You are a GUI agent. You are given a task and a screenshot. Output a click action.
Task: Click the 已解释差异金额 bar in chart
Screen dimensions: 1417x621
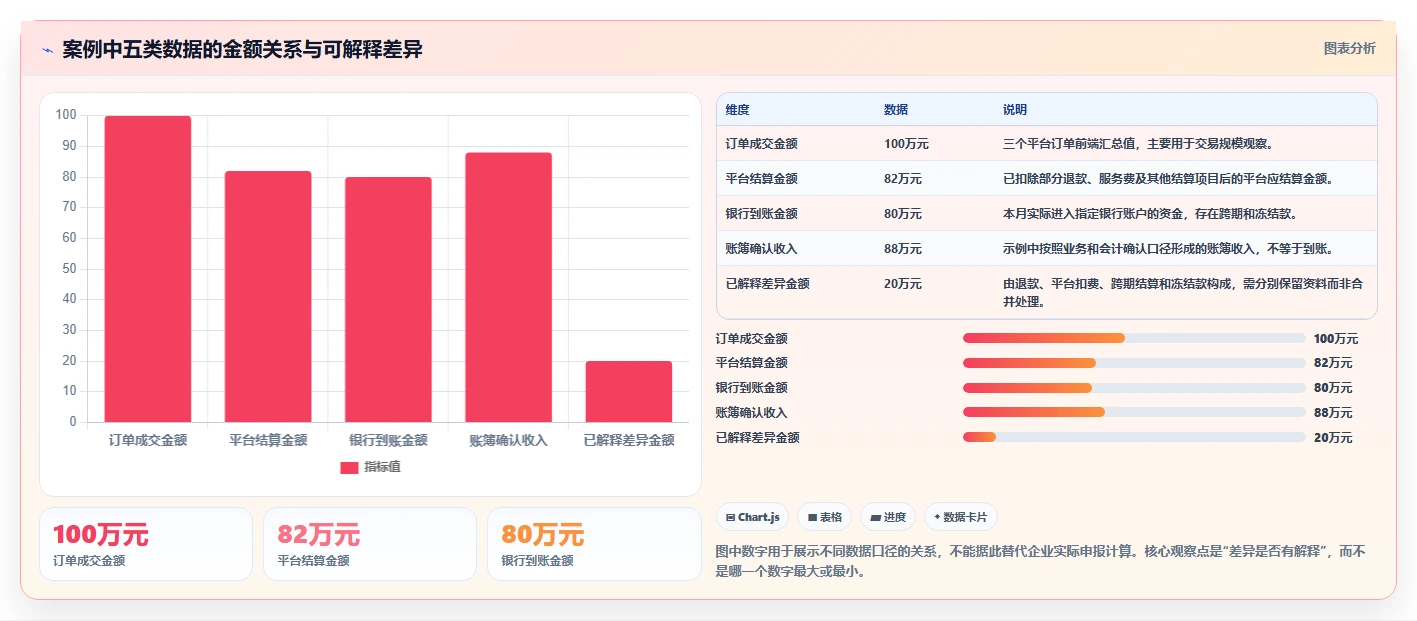[629, 391]
